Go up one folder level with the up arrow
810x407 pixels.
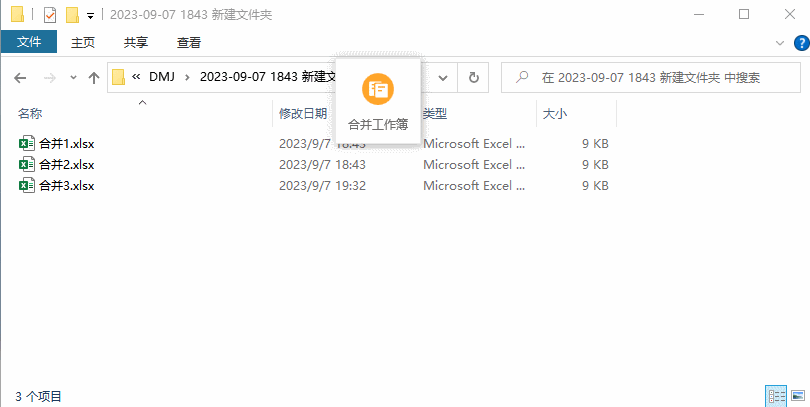[94, 78]
